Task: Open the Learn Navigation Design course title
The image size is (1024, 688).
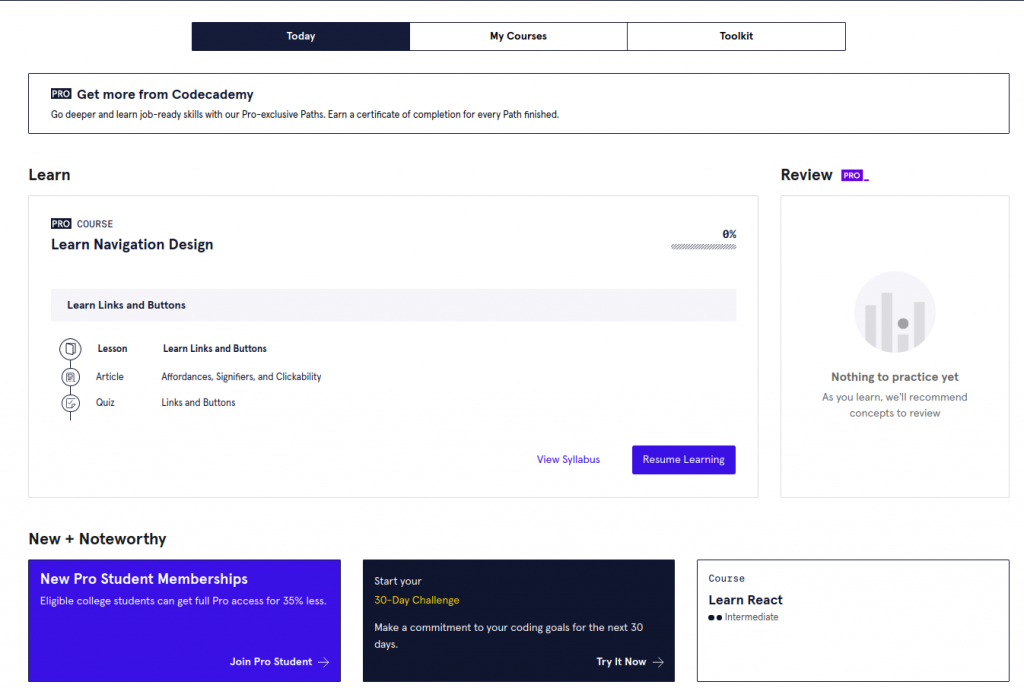Action: point(132,245)
